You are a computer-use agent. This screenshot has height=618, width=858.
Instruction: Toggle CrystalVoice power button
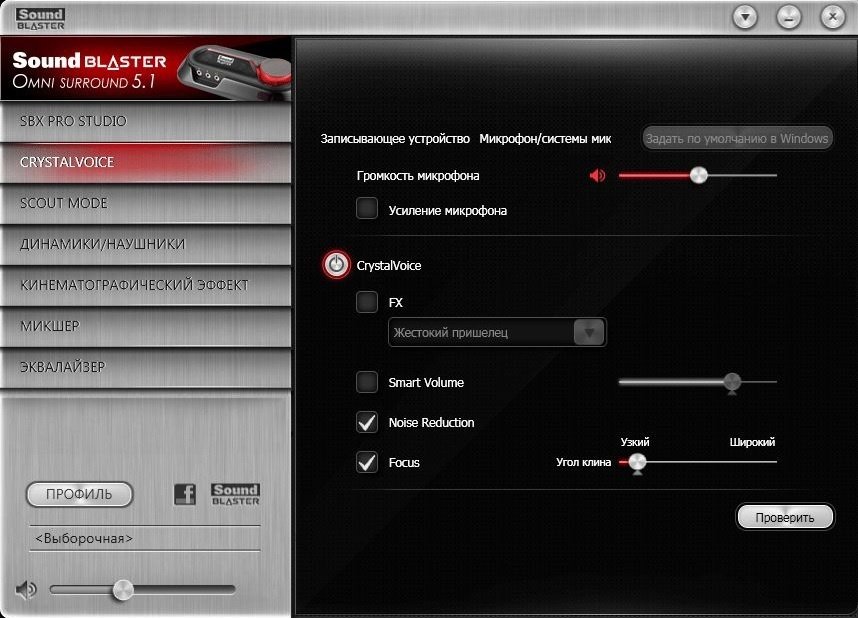[336, 265]
